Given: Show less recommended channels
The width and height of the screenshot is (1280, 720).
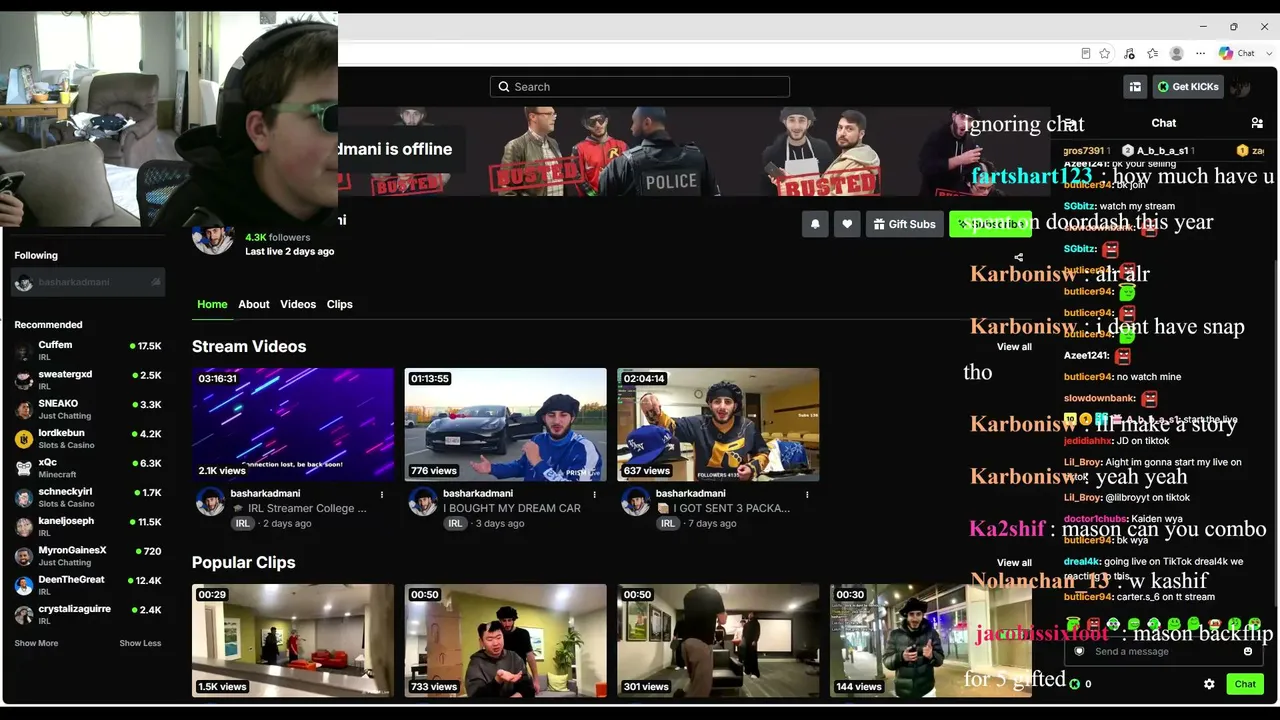Looking at the screenshot, I should pyautogui.click(x=140, y=643).
